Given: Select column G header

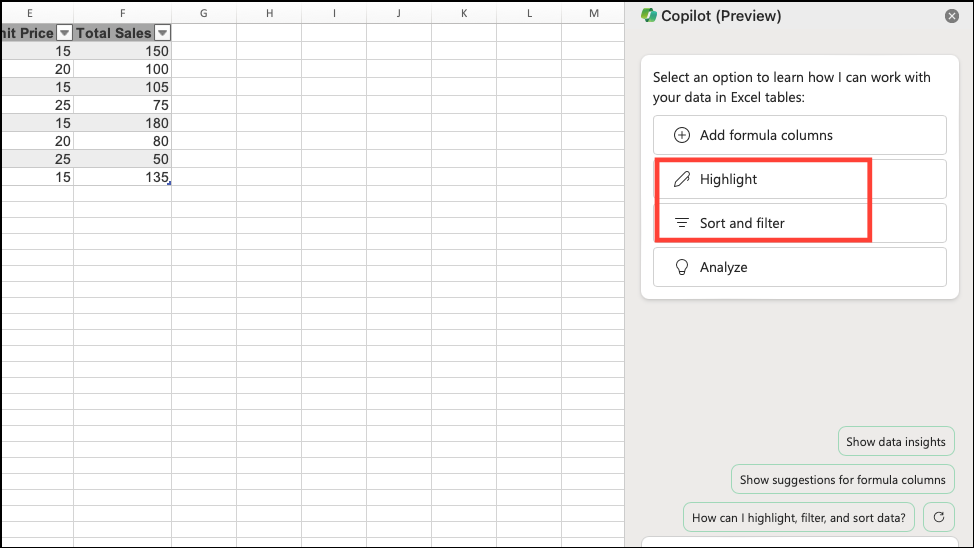Looking at the screenshot, I should click(x=204, y=13).
